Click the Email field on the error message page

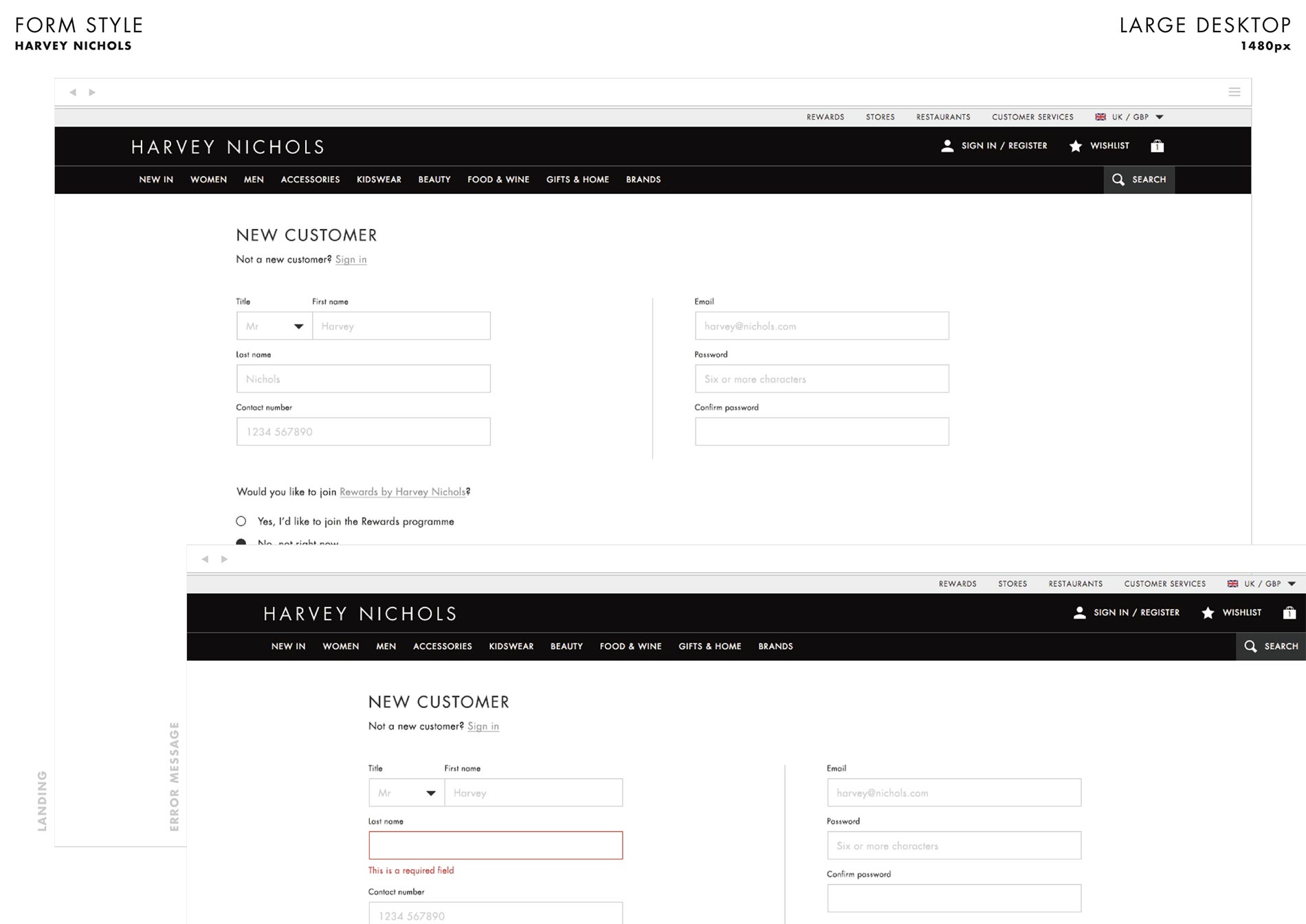(954, 793)
